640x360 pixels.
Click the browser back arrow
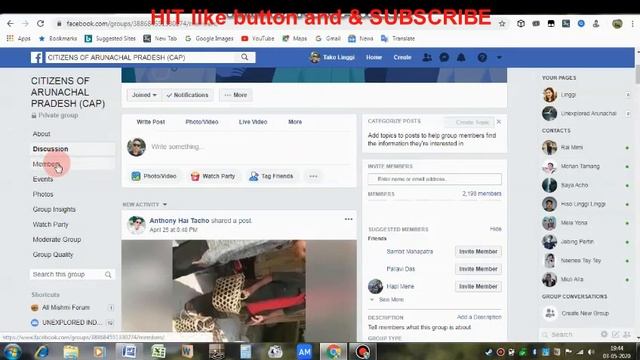pyautogui.click(x=10, y=24)
